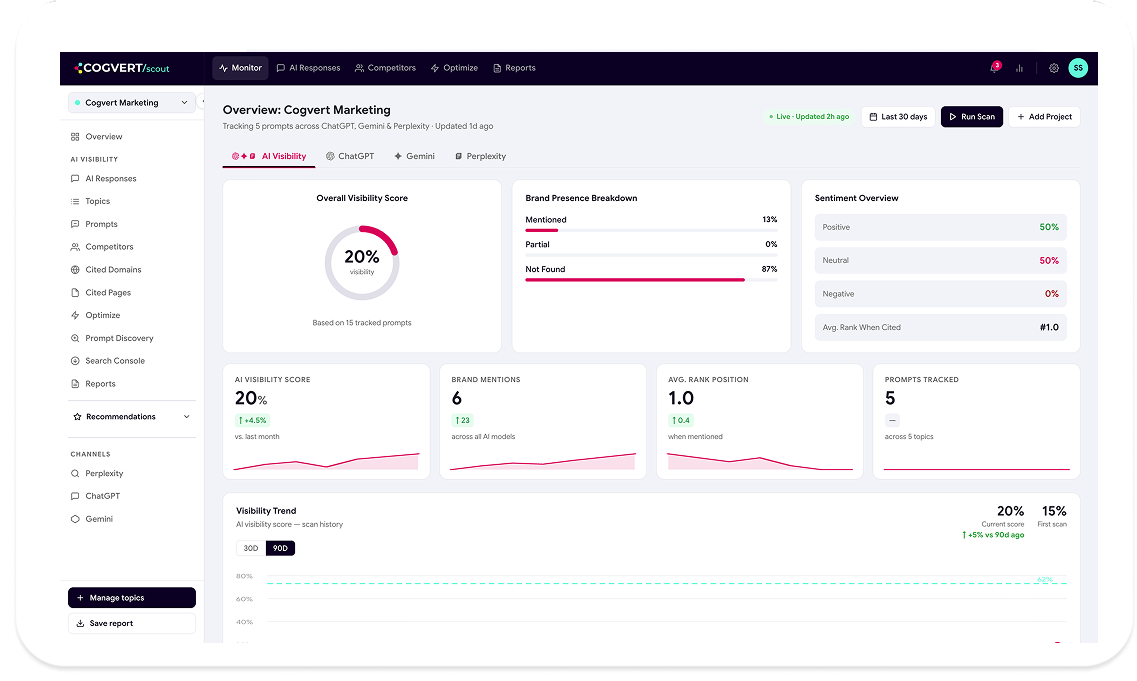The height and width of the screenshot is (681, 1137).
Task: Click the Neutral 50% sentiment row
Action: [940, 261]
